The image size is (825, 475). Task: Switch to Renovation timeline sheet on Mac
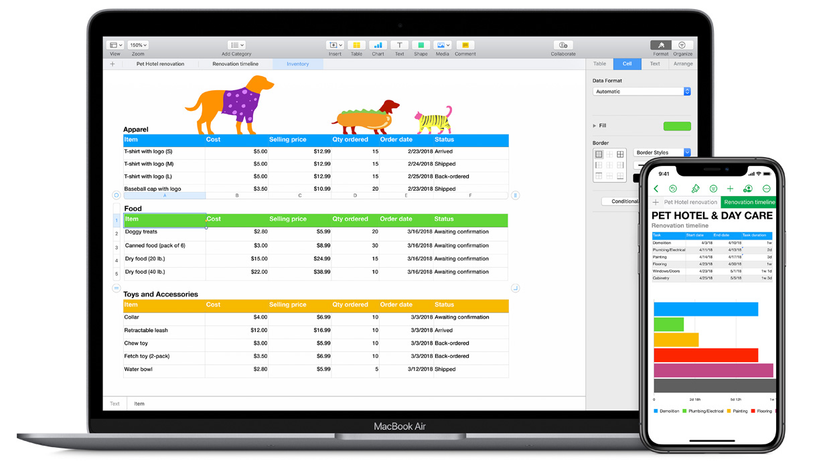coord(235,64)
